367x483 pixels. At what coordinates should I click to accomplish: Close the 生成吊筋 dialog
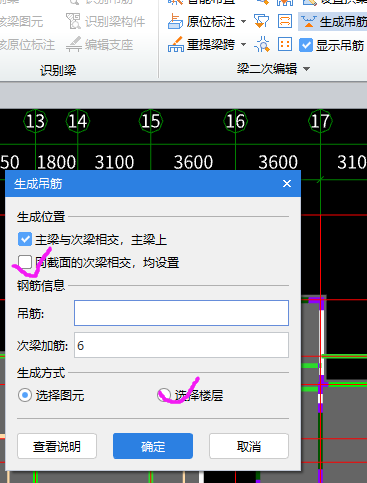click(x=287, y=184)
